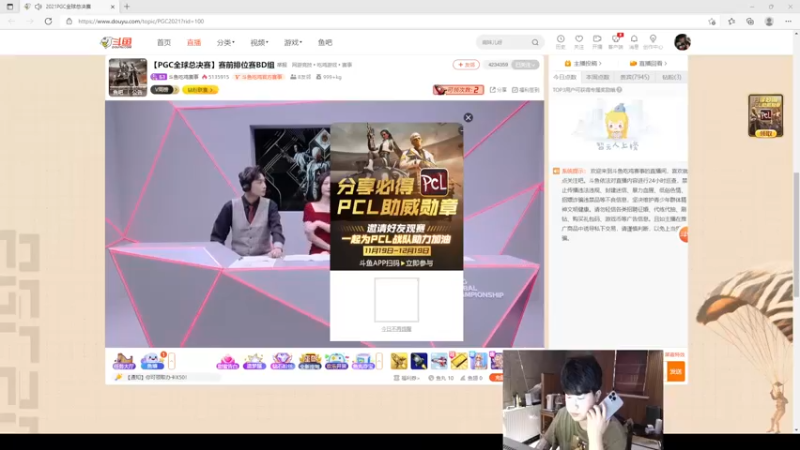Click the magnifier search icon
The image size is (800, 450).
(x=535, y=42)
